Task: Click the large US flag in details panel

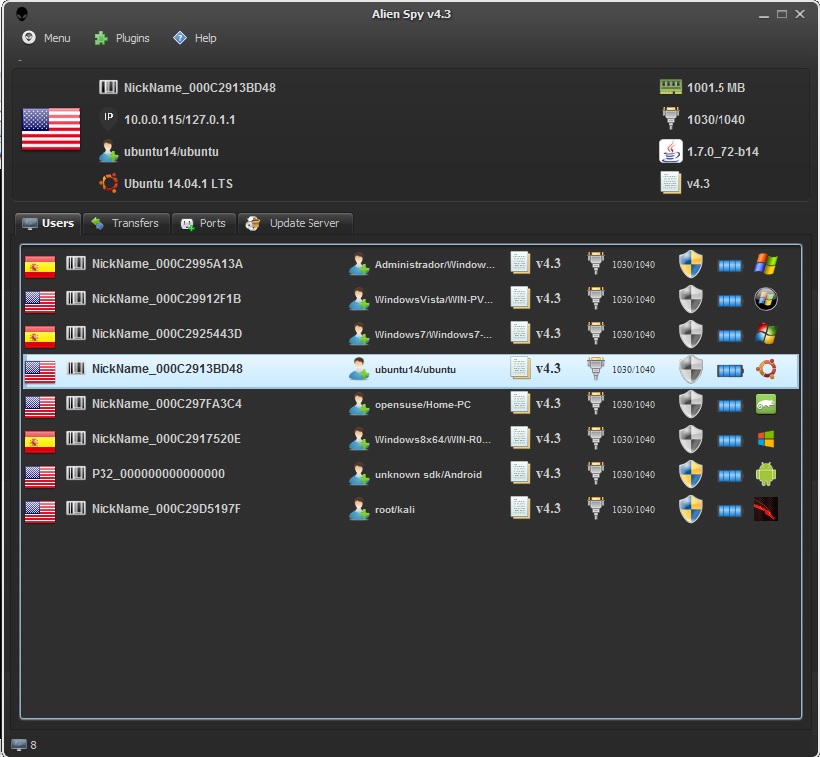Action: [x=51, y=129]
